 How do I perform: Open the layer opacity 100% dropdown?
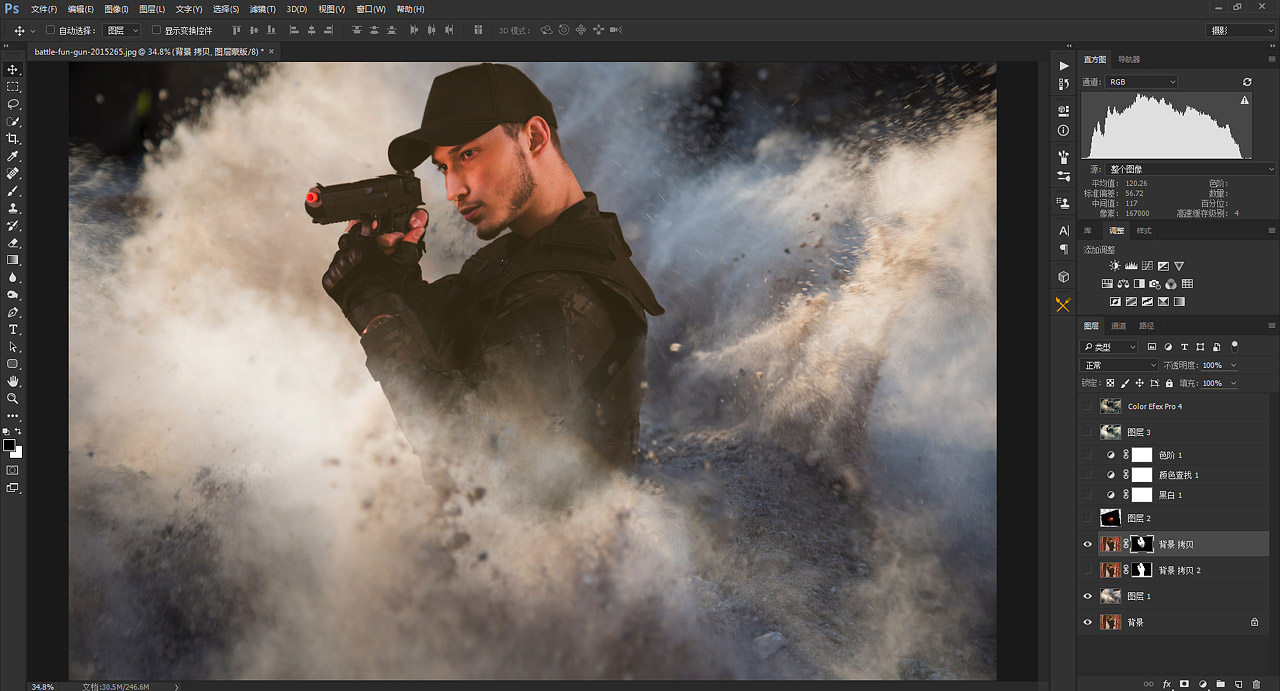tap(1232, 365)
